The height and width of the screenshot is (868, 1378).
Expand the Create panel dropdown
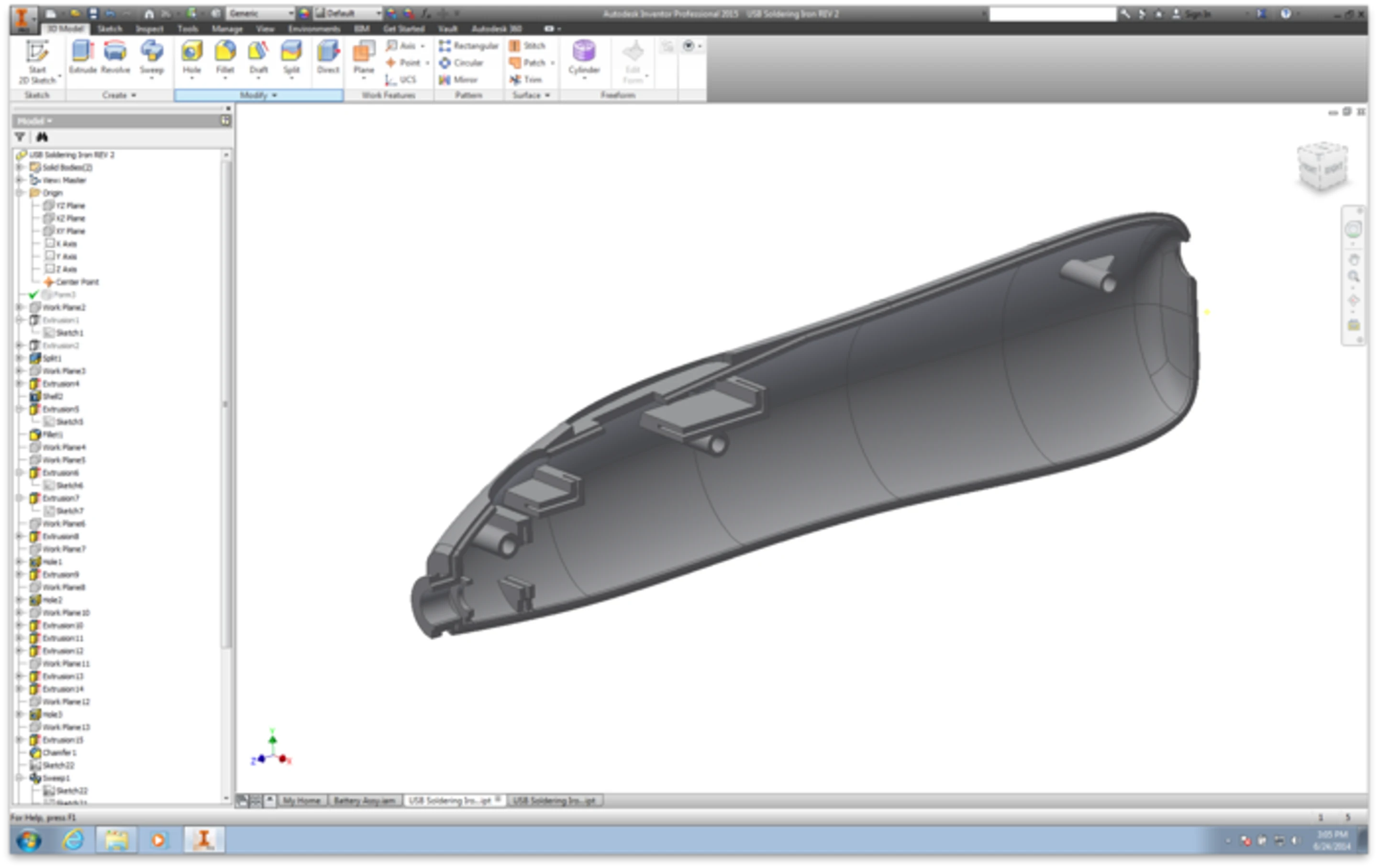coord(120,95)
